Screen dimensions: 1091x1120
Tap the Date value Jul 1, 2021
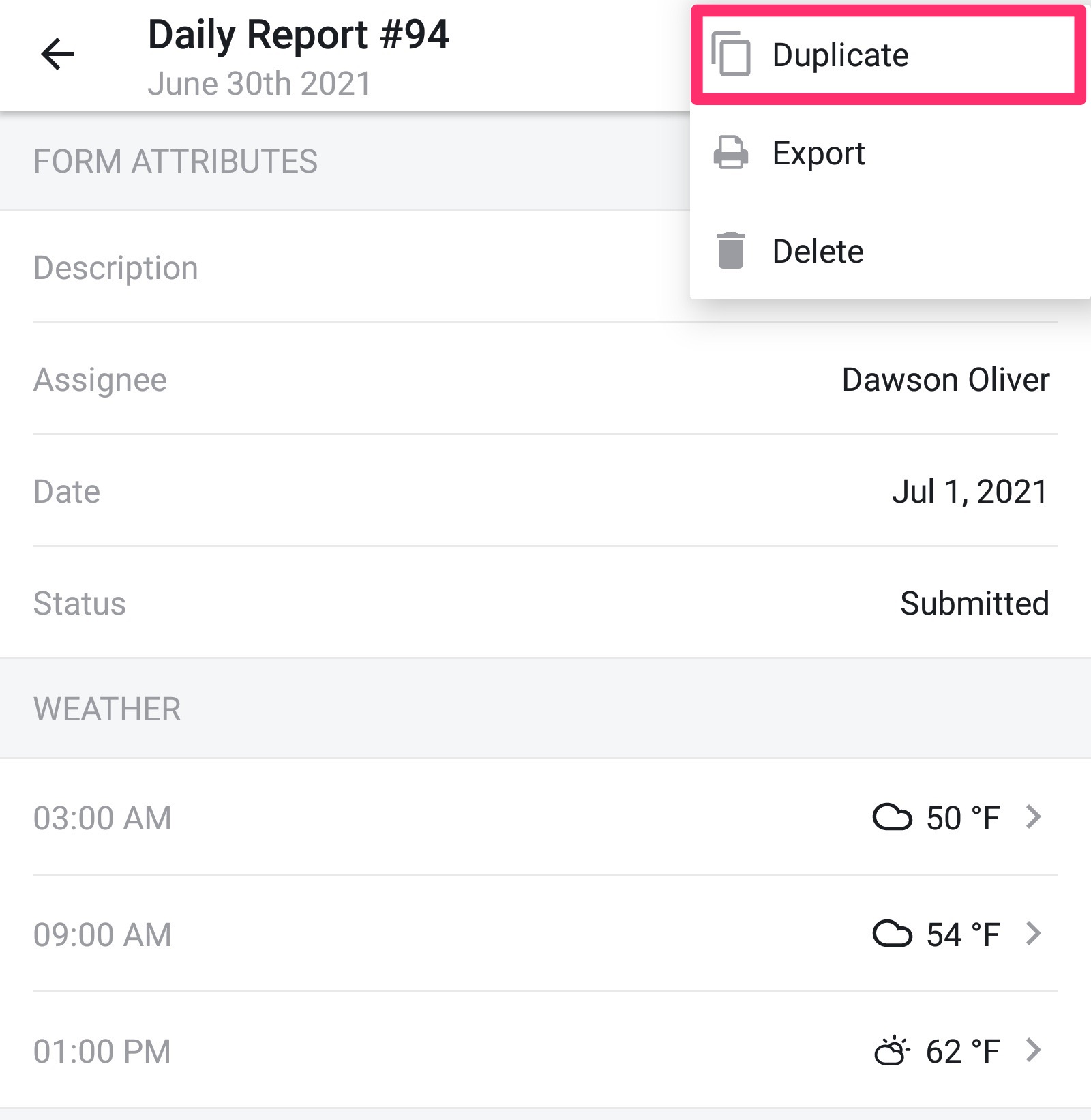970,492
